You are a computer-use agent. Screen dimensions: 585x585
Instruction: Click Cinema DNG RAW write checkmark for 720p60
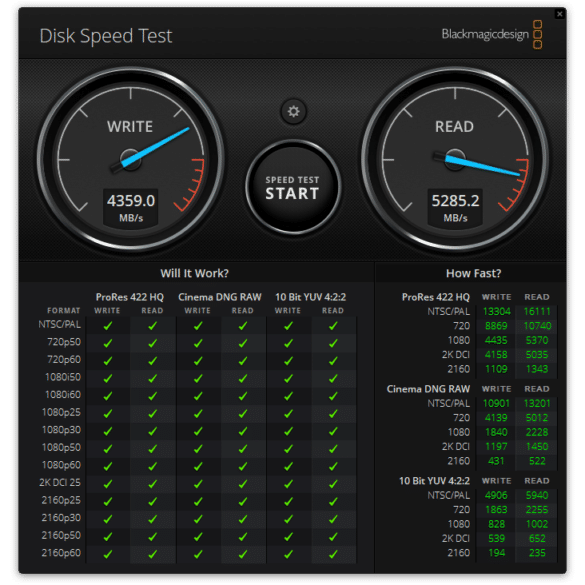198,361
